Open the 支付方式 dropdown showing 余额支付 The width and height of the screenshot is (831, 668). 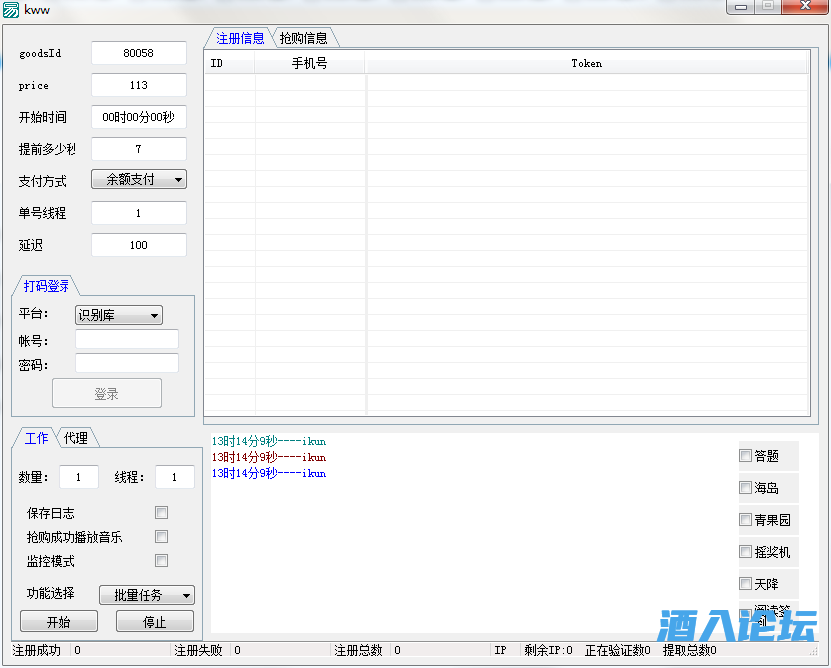(x=139, y=180)
